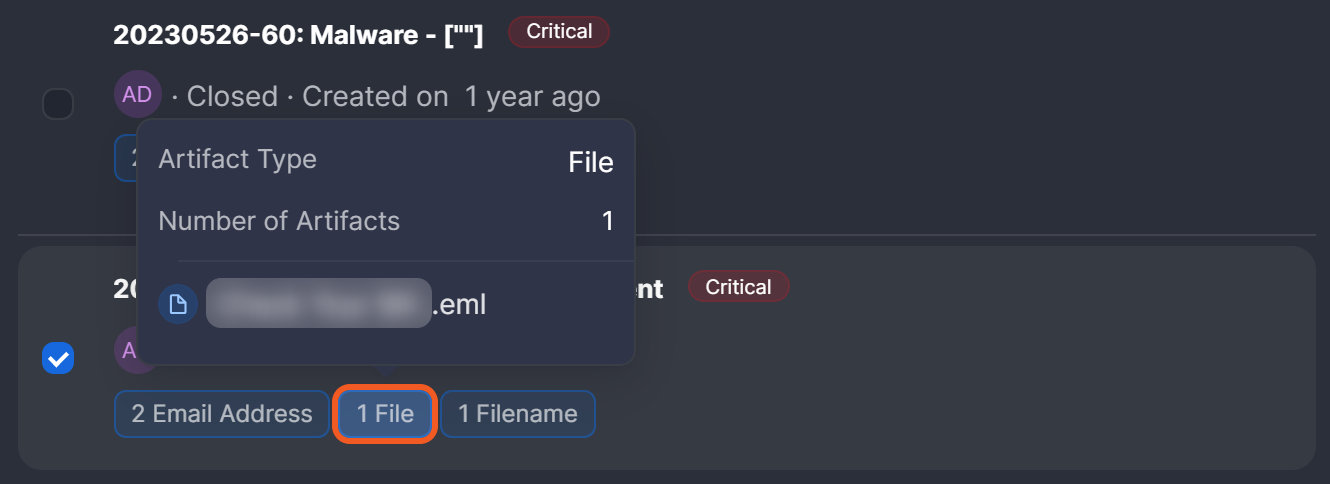This screenshot has height=484, width=1330.
Task: Click Critical badge on the Malware incident
Action: [x=559, y=32]
